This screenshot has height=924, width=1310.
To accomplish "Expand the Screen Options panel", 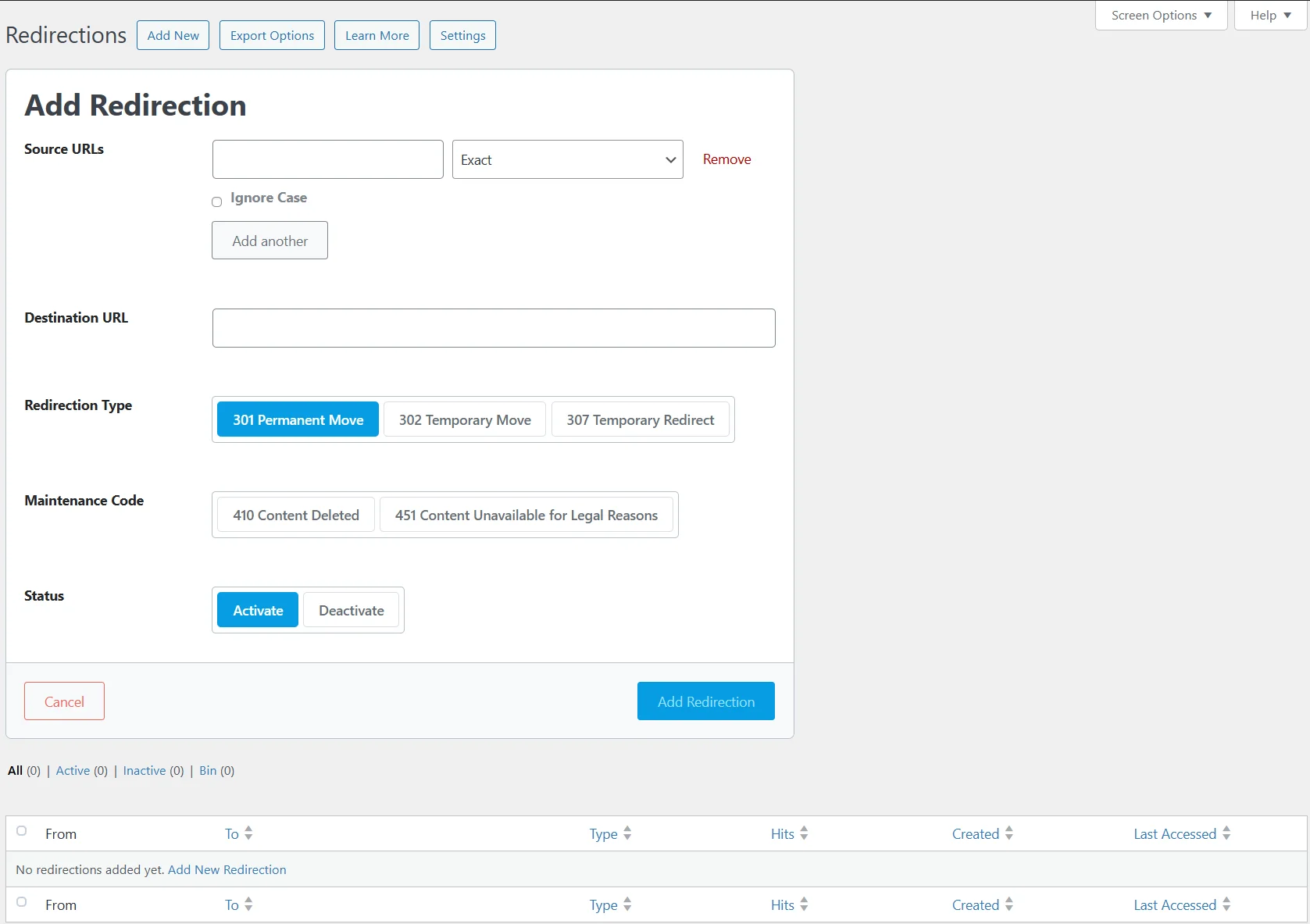I will [x=1161, y=16].
